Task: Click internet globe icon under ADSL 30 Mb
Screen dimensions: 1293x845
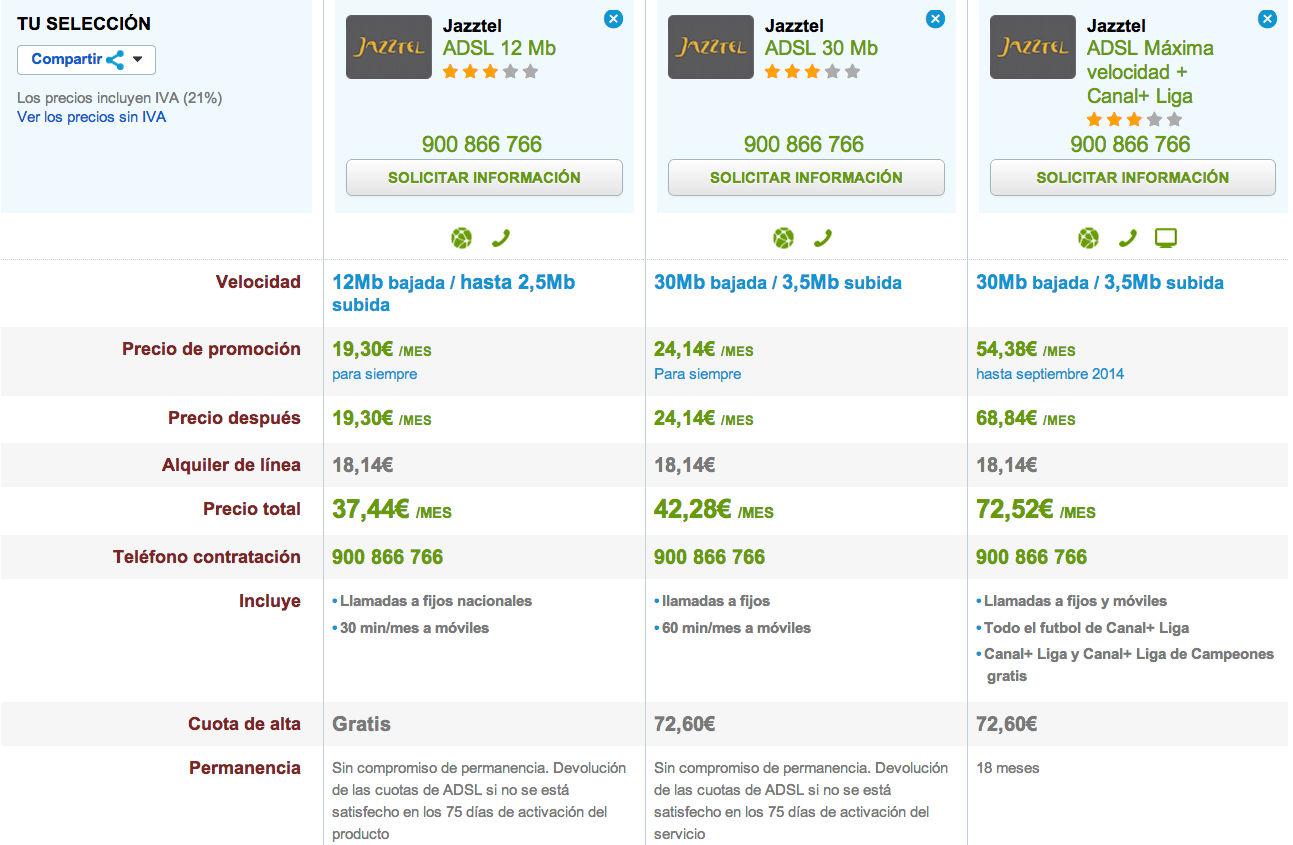Action: [x=783, y=238]
